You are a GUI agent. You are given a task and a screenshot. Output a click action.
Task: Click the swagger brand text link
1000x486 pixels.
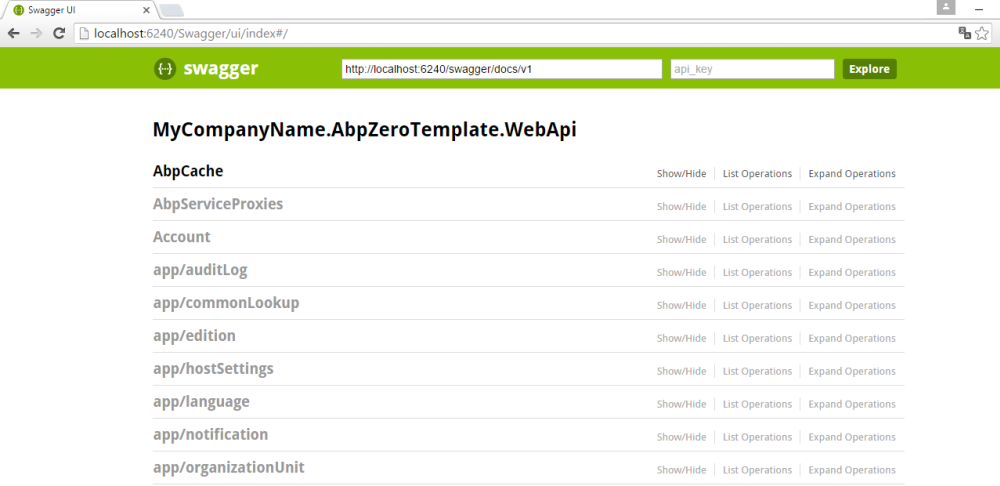coord(221,69)
